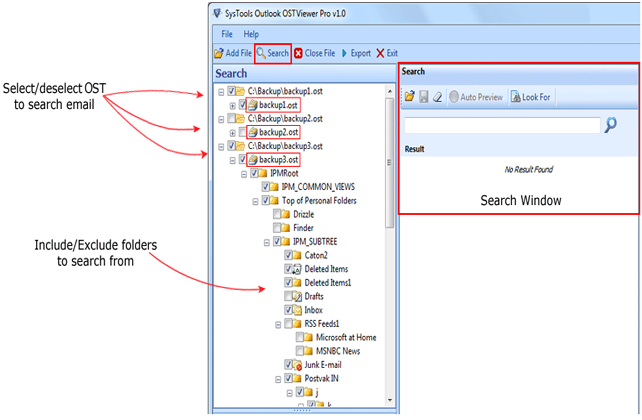642x420 pixels.
Task: Check the RSS Feeds1 folder checkbox
Action: [x=288, y=323]
